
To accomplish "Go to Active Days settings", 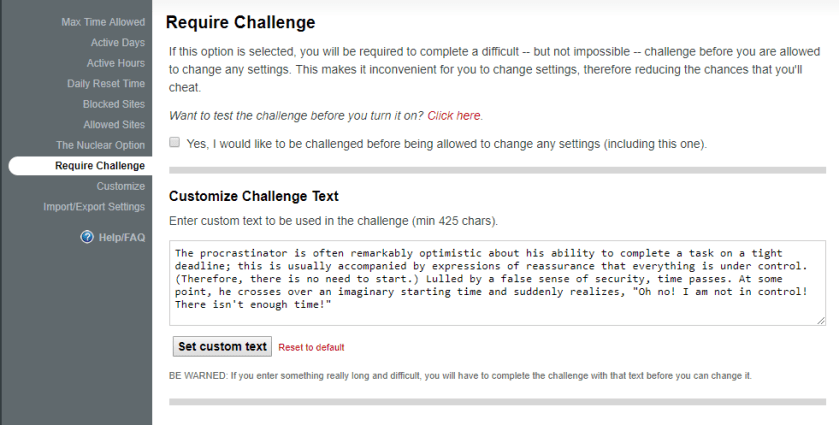I will click(117, 42).
